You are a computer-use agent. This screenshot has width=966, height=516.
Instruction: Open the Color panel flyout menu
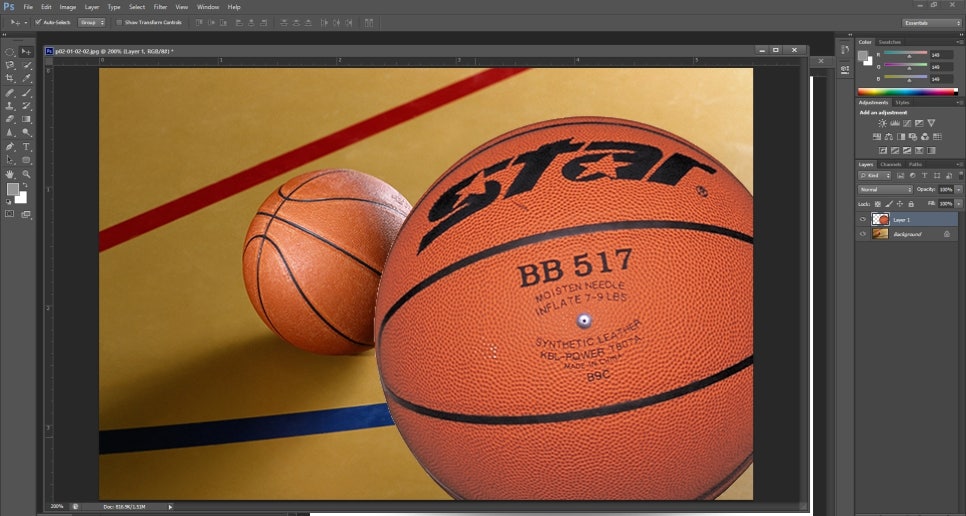(x=959, y=42)
